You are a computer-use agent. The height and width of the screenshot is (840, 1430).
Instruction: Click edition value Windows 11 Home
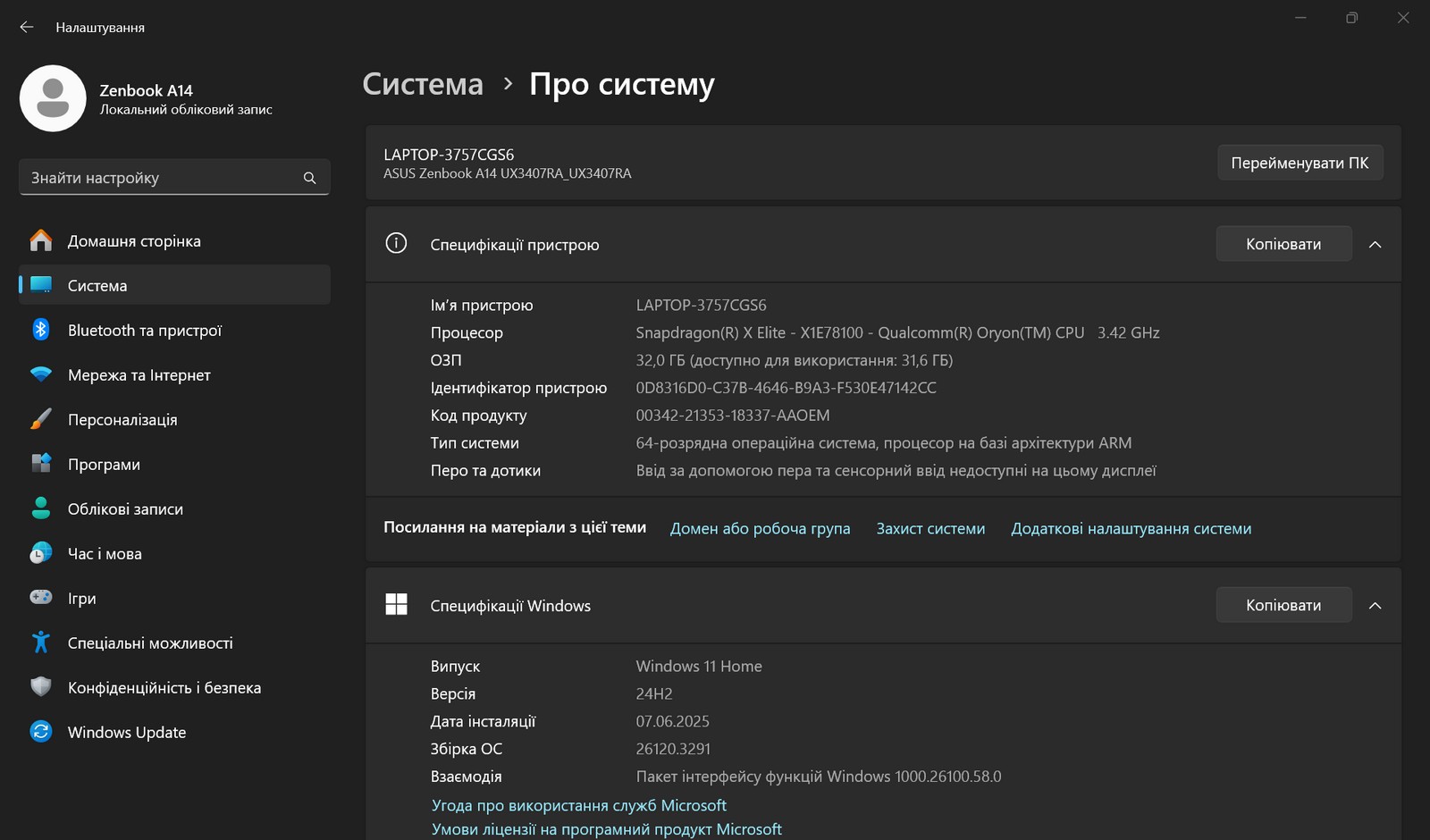(x=699, y=666)
